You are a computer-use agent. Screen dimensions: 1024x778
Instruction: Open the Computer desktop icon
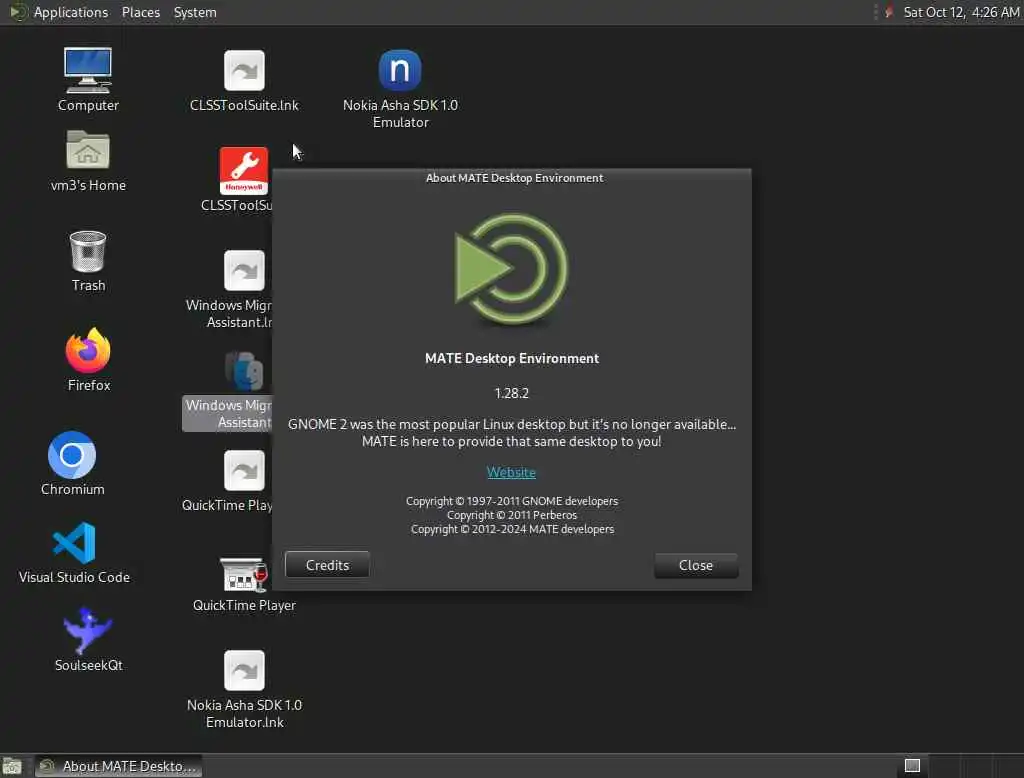click(88, 71)
